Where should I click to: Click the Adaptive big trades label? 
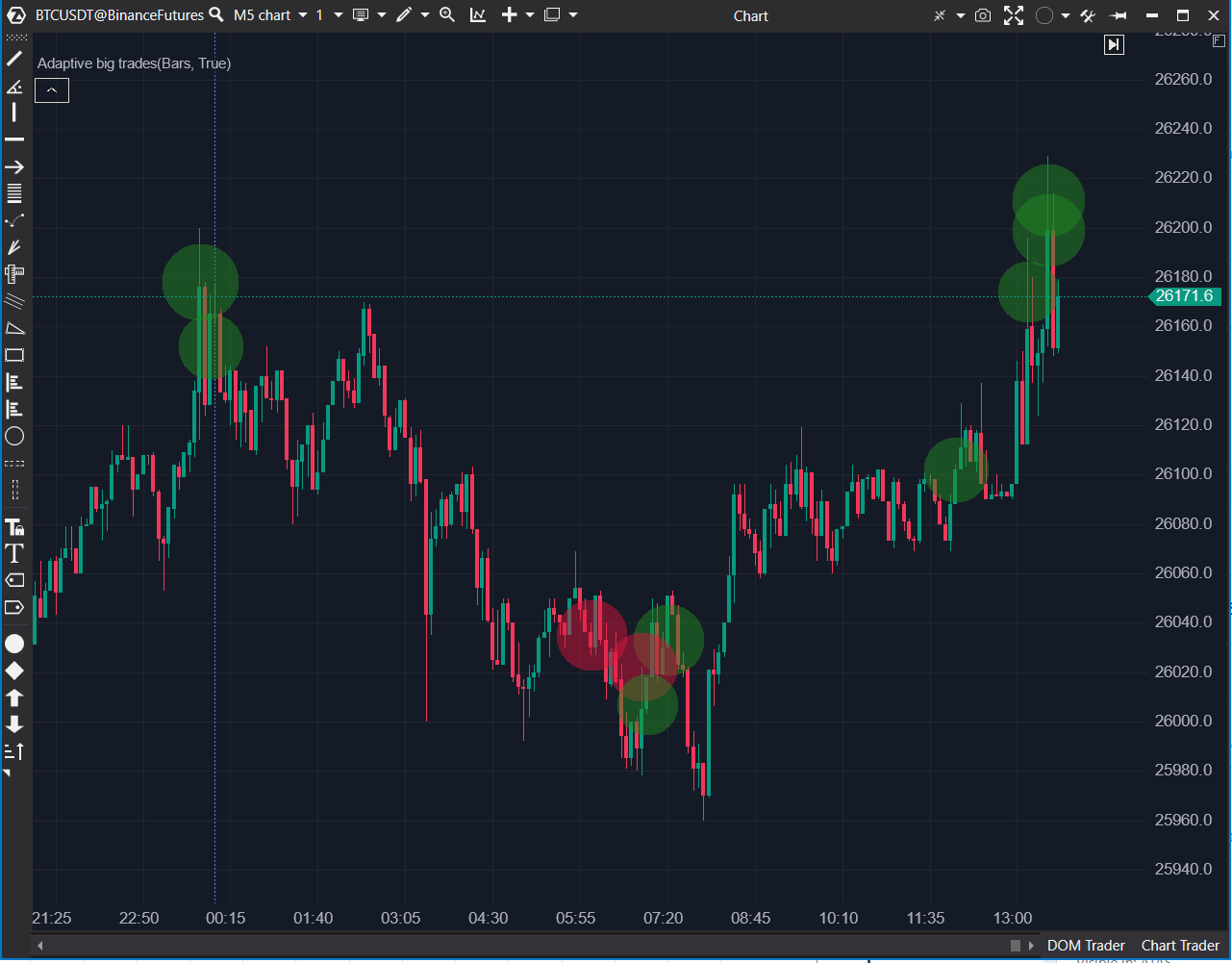pos(134,63)
